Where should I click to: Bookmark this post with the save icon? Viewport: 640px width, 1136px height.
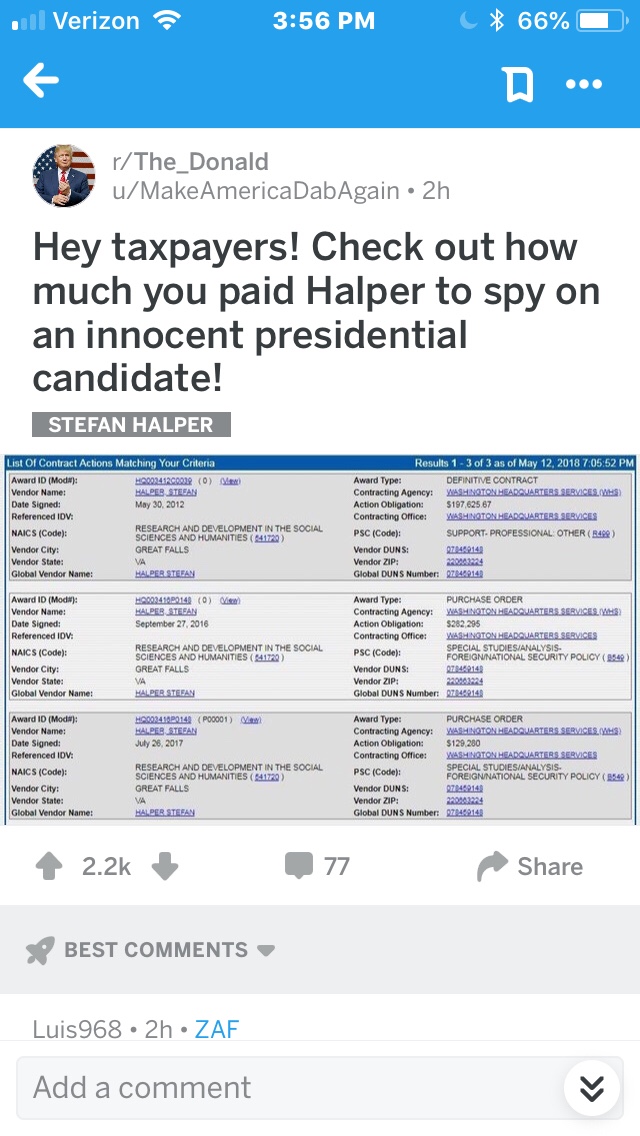[x=519, y=84]
